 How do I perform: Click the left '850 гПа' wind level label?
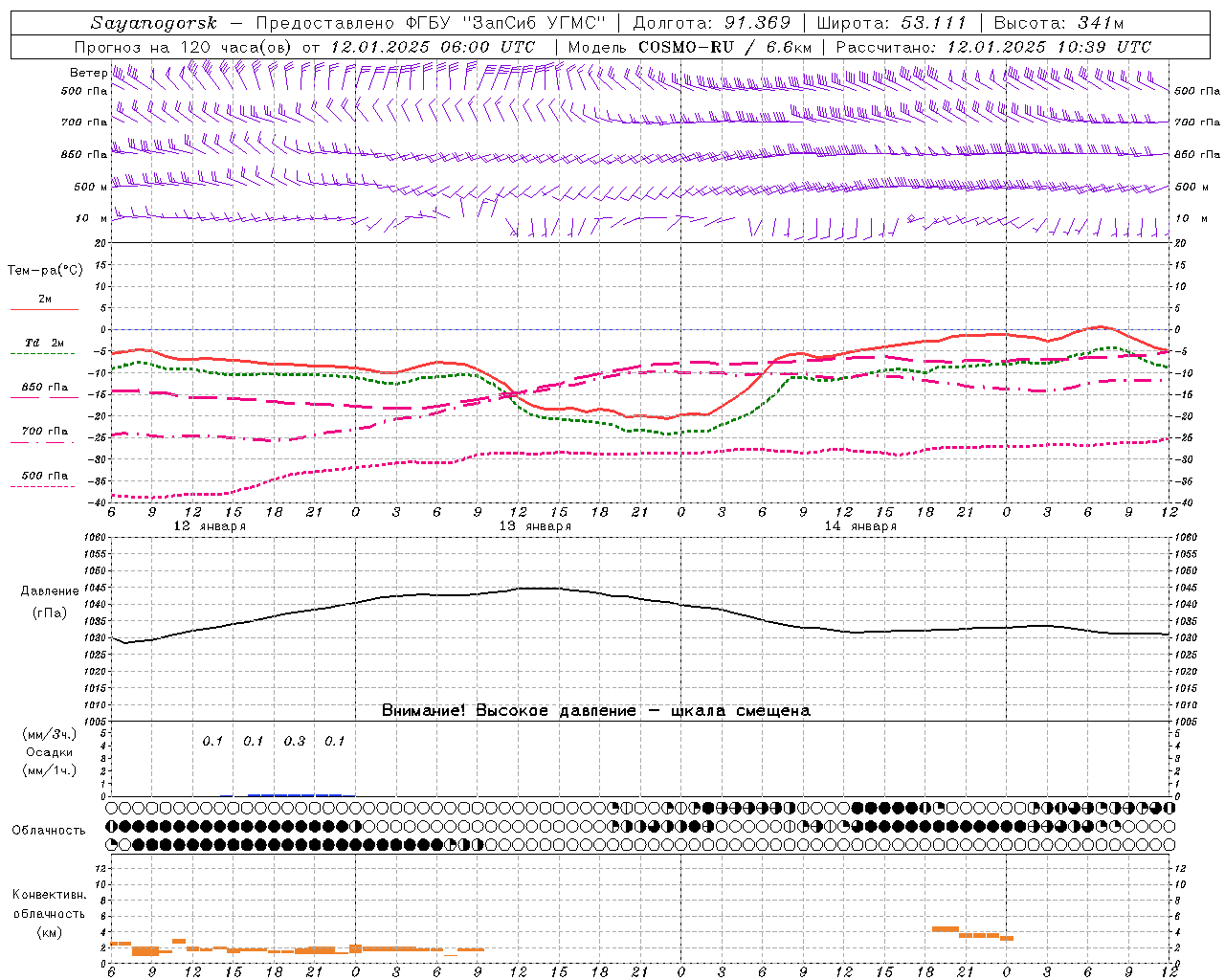84,154
